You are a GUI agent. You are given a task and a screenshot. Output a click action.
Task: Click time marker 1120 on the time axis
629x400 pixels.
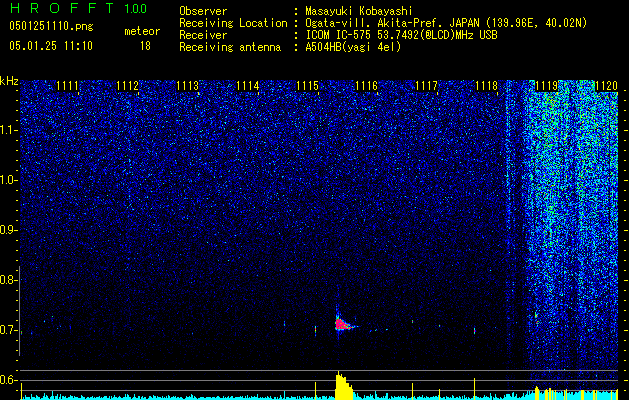(606, 86)
